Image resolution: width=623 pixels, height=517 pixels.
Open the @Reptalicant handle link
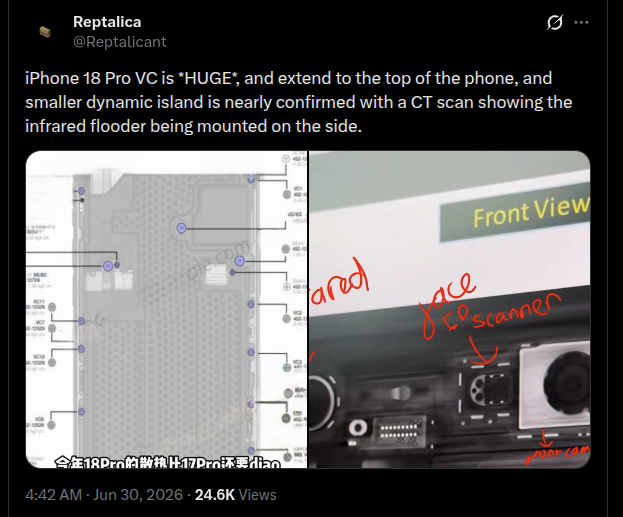click(120, 42)
